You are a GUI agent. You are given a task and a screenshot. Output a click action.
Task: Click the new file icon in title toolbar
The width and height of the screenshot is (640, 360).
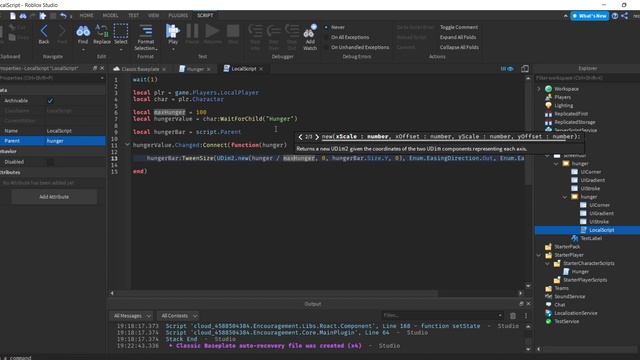(x=13, y=16)
